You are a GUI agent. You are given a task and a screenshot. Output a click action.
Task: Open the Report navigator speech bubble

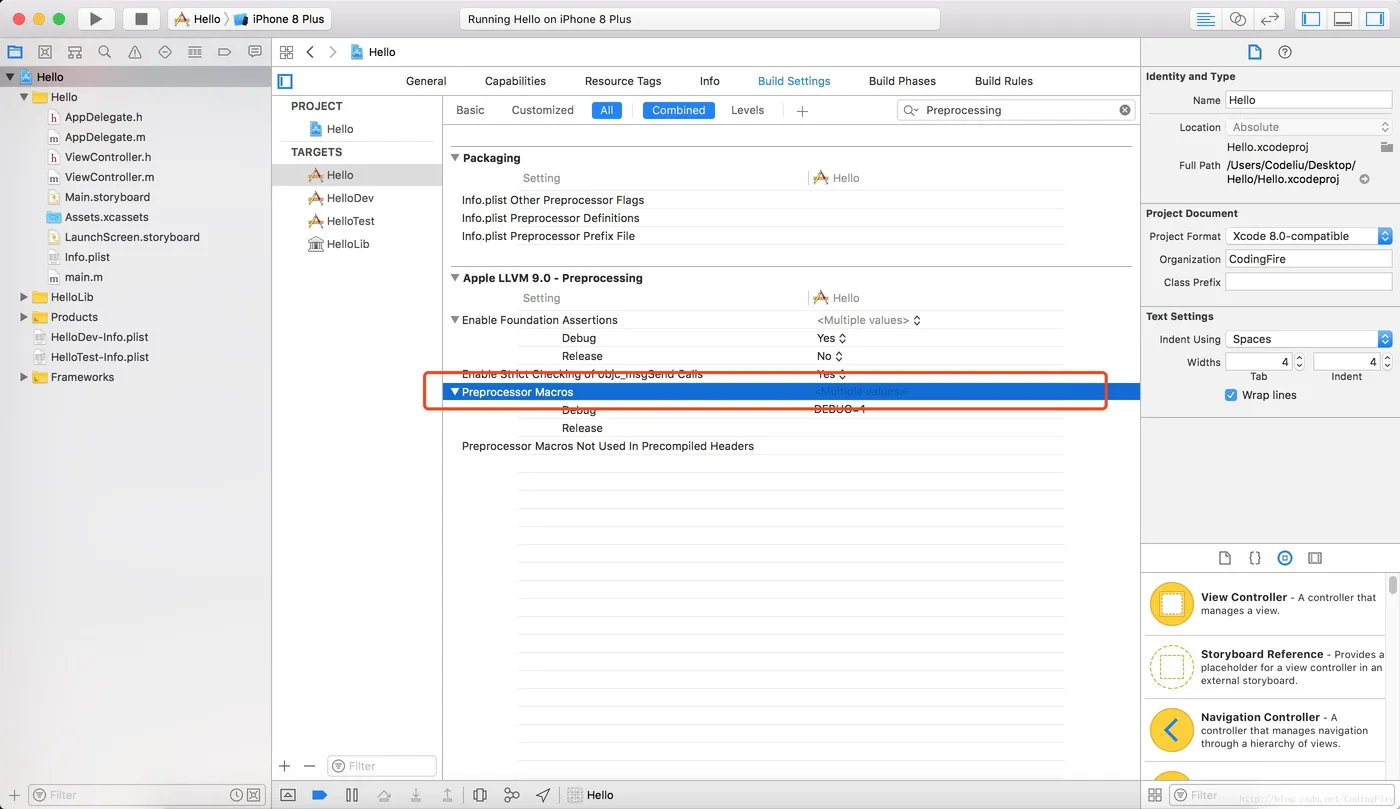[255, 52]
